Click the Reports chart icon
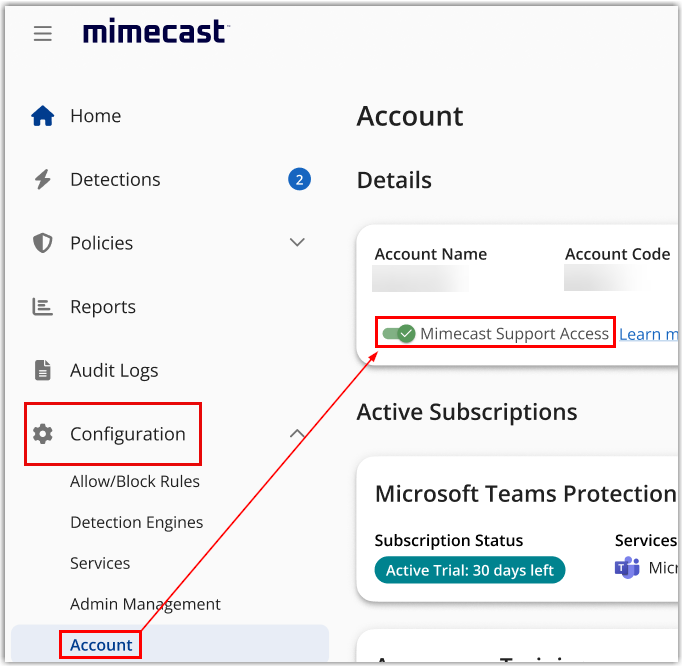This screenshot has width=683, height=667. click(x=42, y=307)
